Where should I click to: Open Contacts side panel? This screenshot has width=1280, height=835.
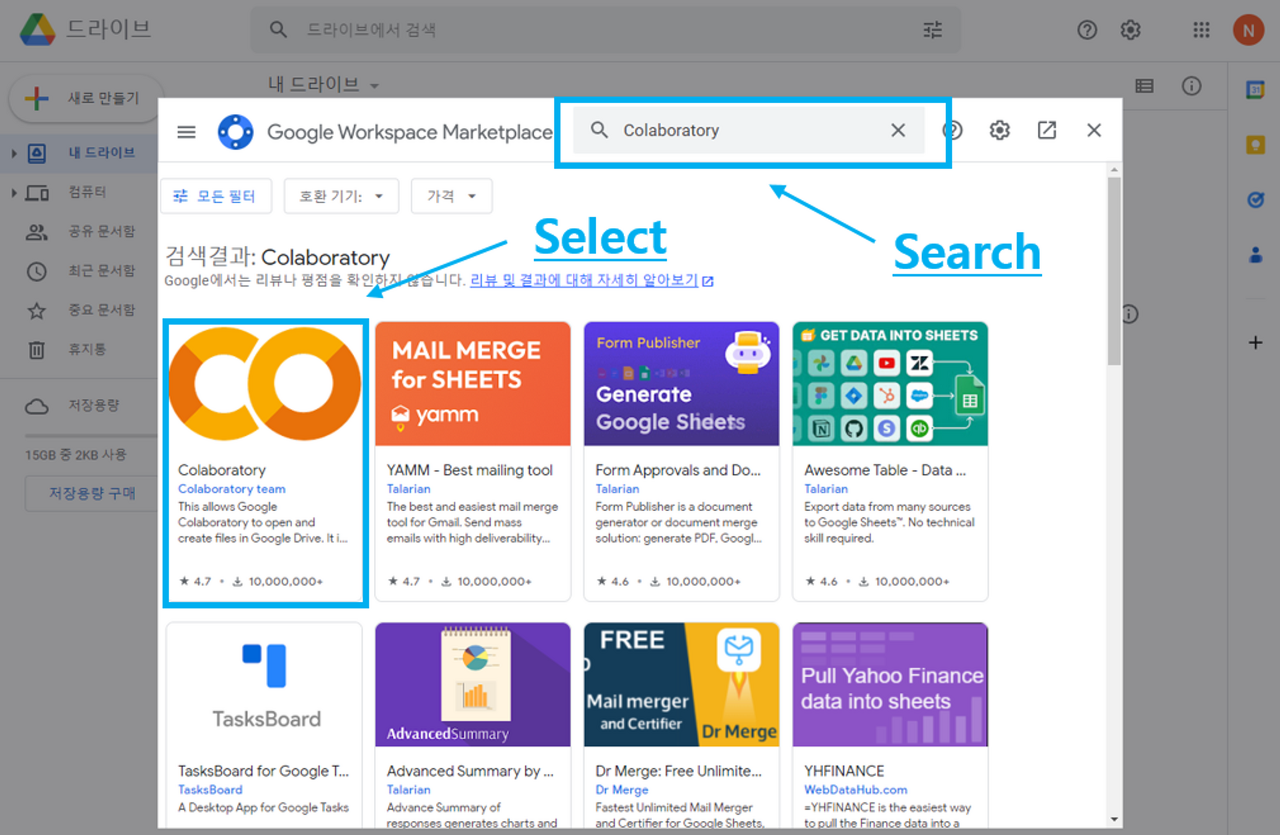1255,255
